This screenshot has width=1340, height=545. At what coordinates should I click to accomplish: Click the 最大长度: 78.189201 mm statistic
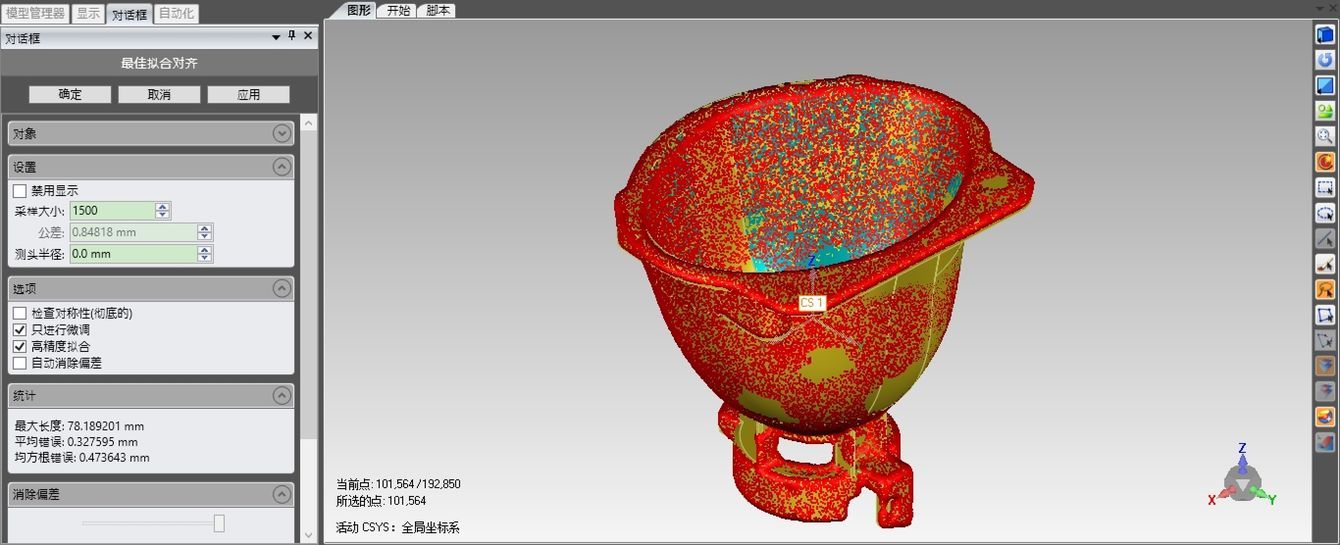pos(78,425)
